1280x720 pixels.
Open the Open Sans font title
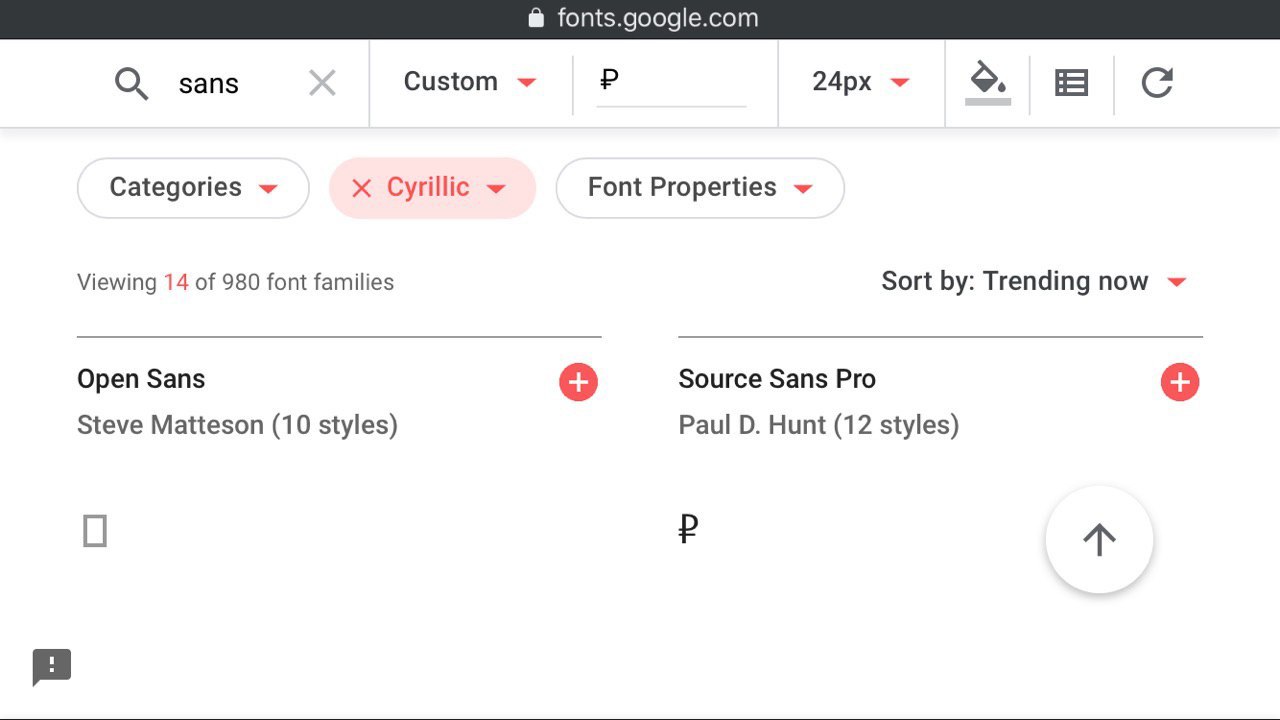[141, 379]
